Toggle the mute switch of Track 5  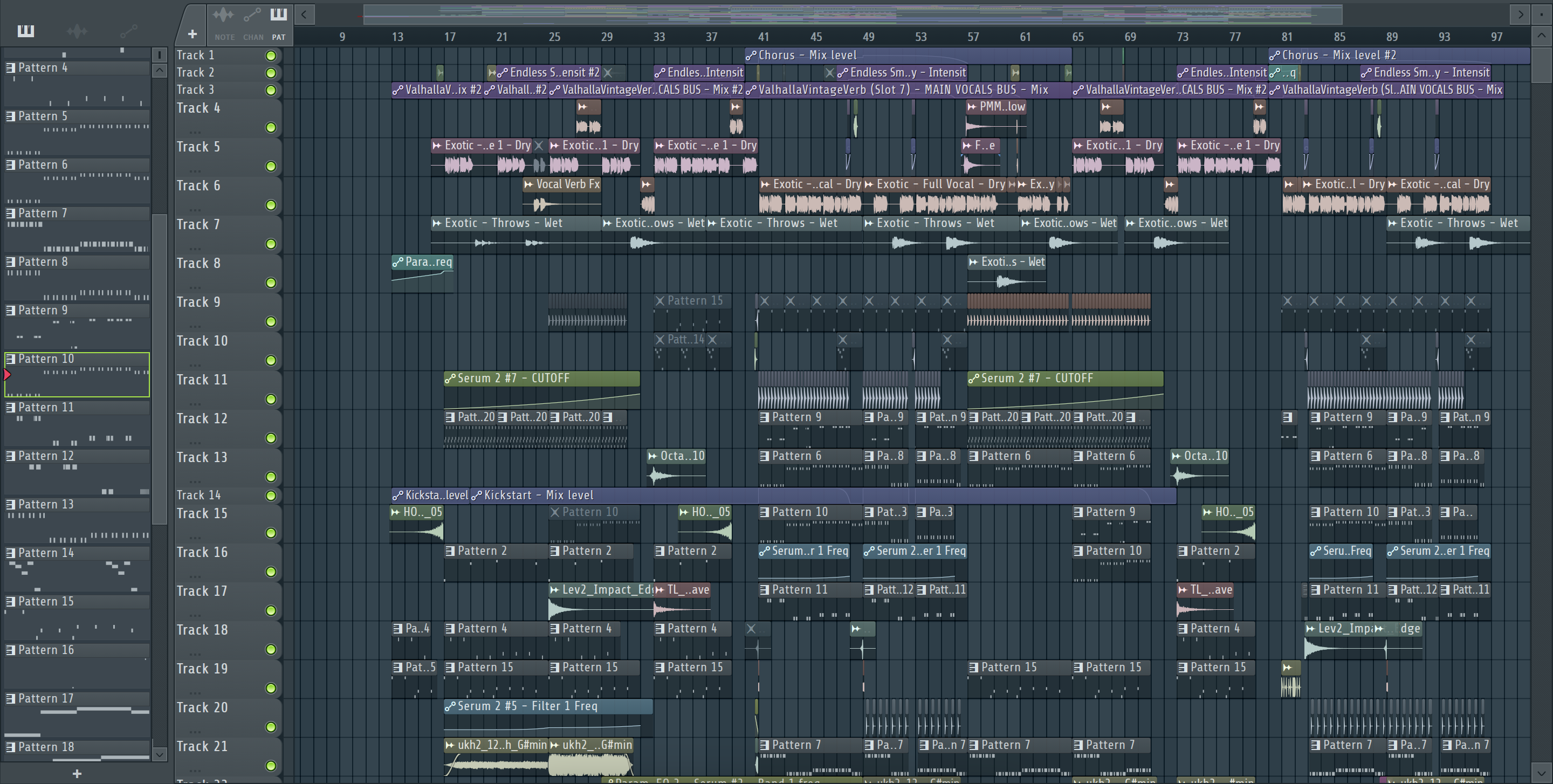tap(271, 166)
